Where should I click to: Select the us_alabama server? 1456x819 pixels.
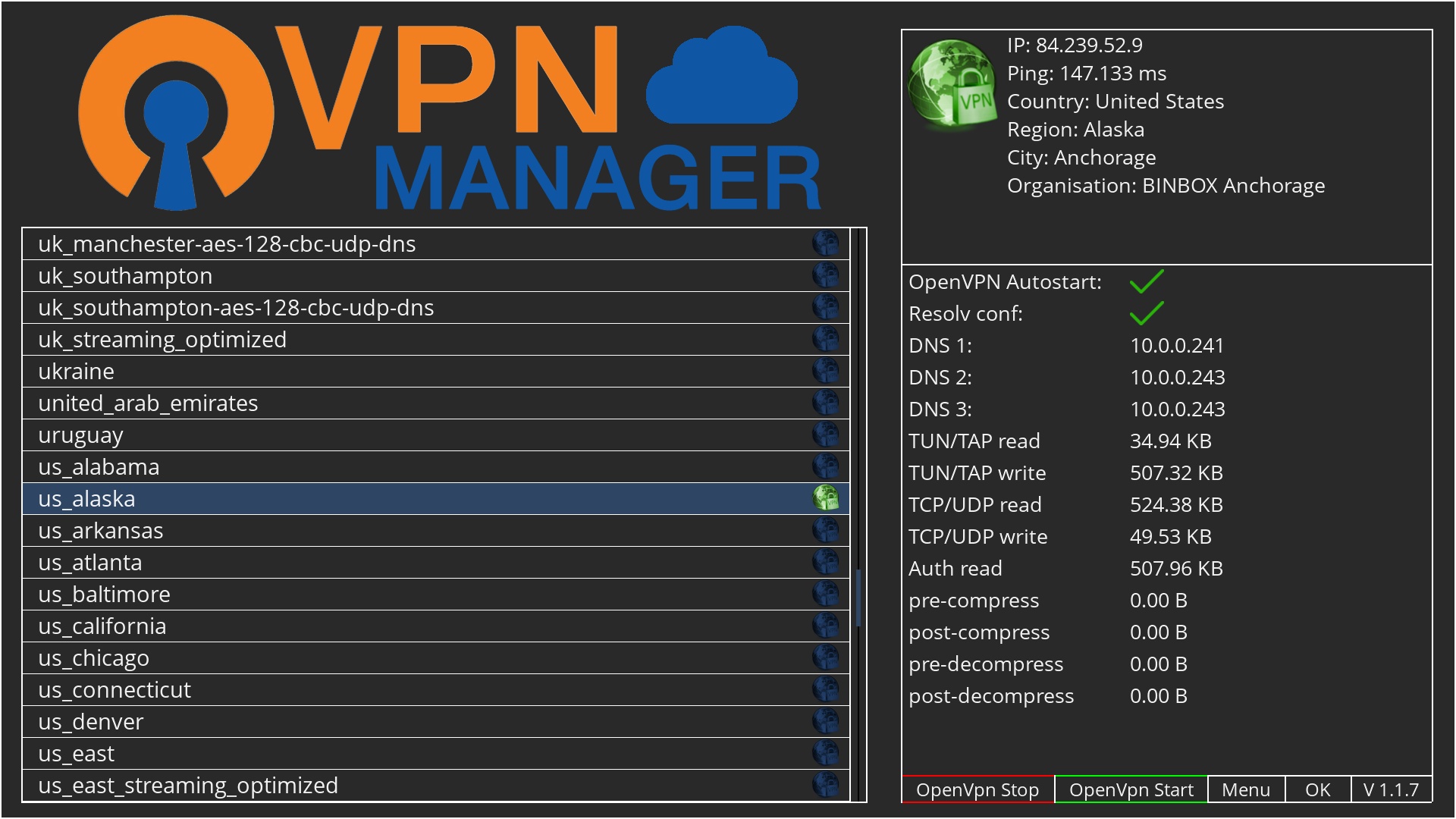(x=436, y=466)
